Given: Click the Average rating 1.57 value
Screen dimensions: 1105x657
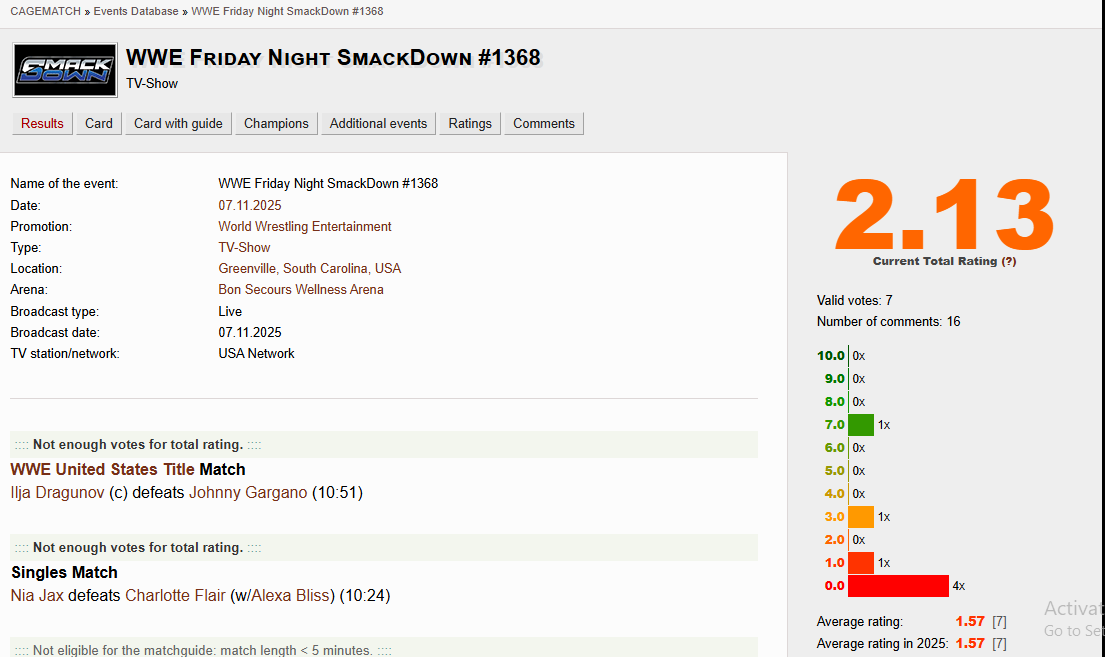Looking at the screenshot, I should (x=970, y=622).
